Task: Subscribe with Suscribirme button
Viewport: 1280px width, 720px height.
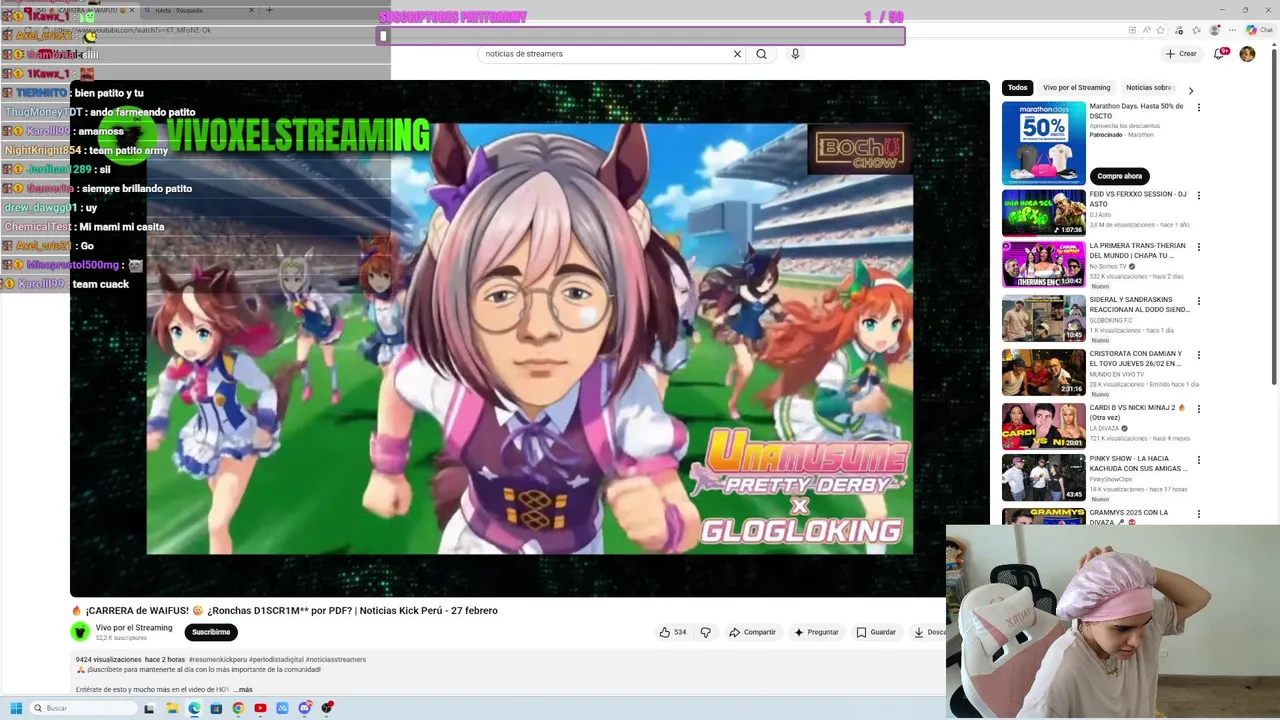Action: [211, 632]
